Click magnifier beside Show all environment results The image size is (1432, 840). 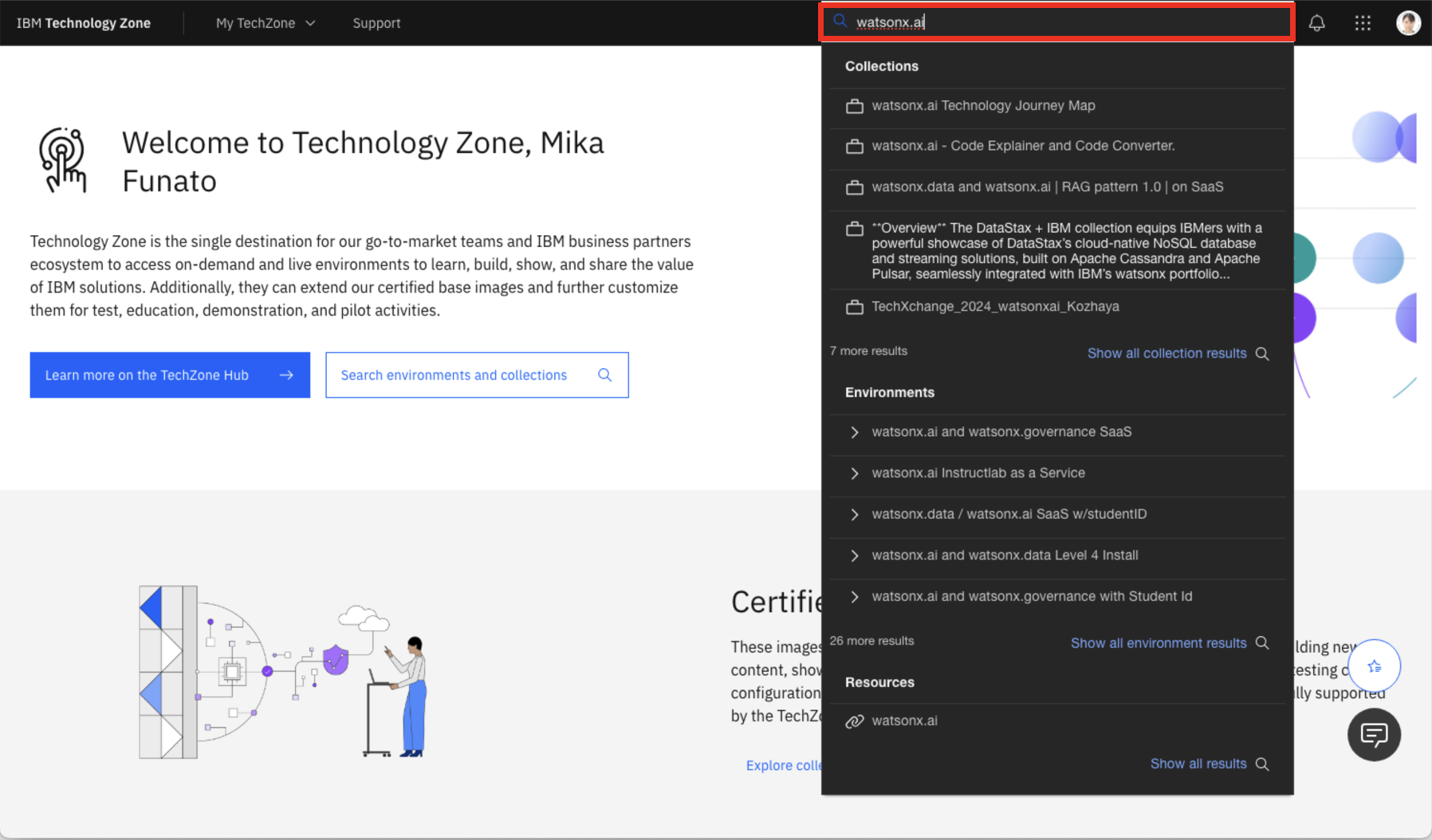(1262, 643)
